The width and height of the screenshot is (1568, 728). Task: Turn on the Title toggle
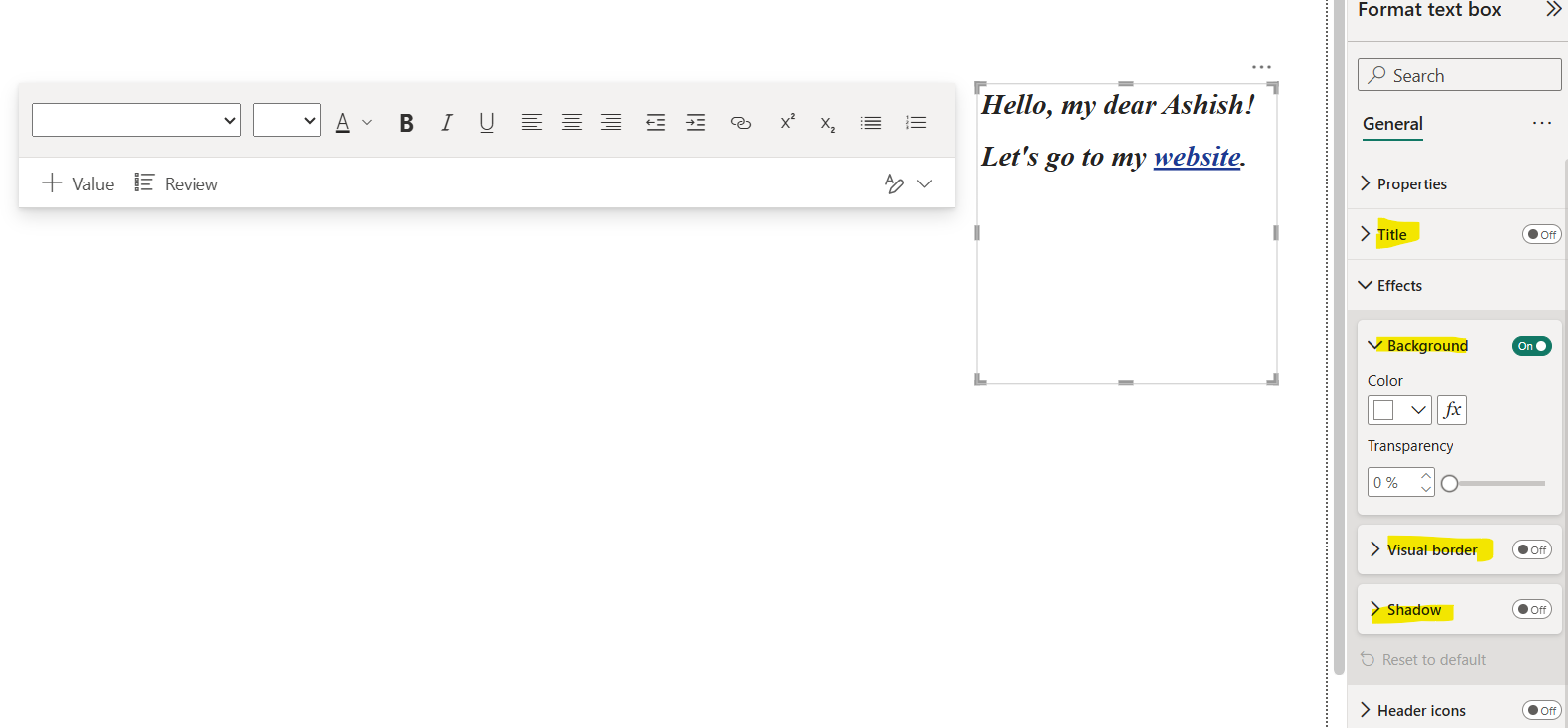[x=1541, y=235]
